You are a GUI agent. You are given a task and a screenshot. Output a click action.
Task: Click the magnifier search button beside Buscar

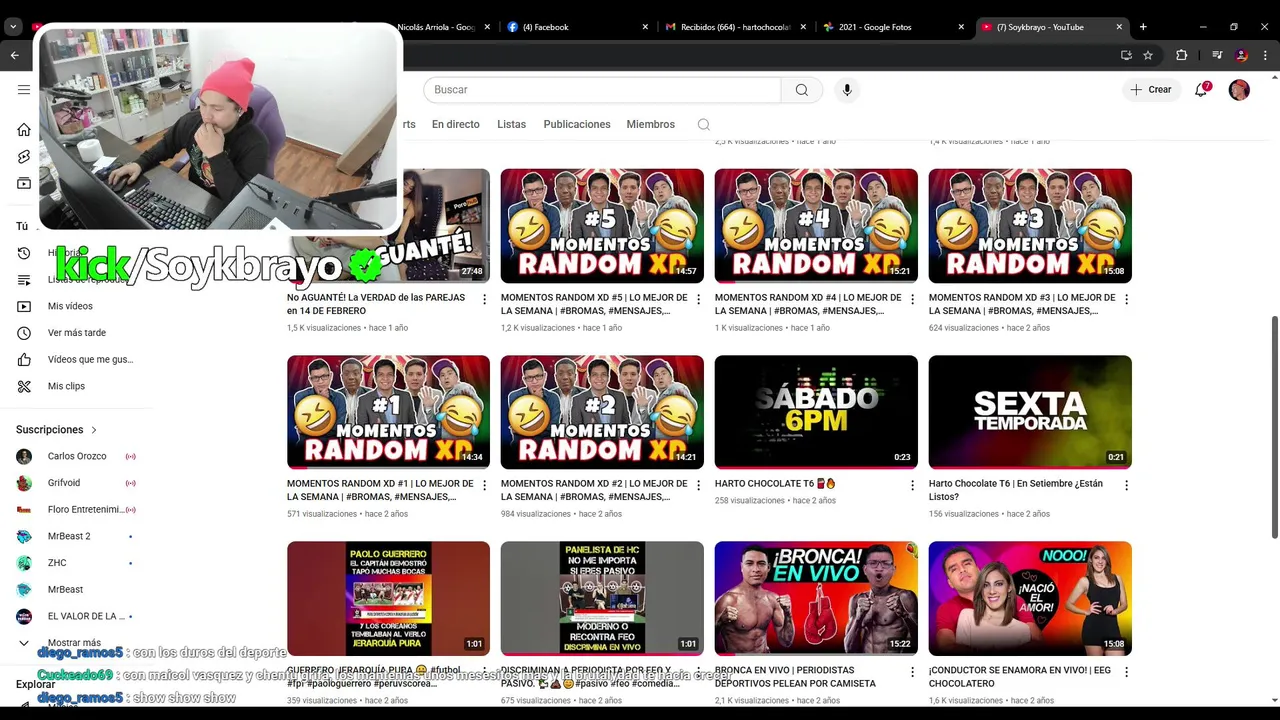pos(802,90)
